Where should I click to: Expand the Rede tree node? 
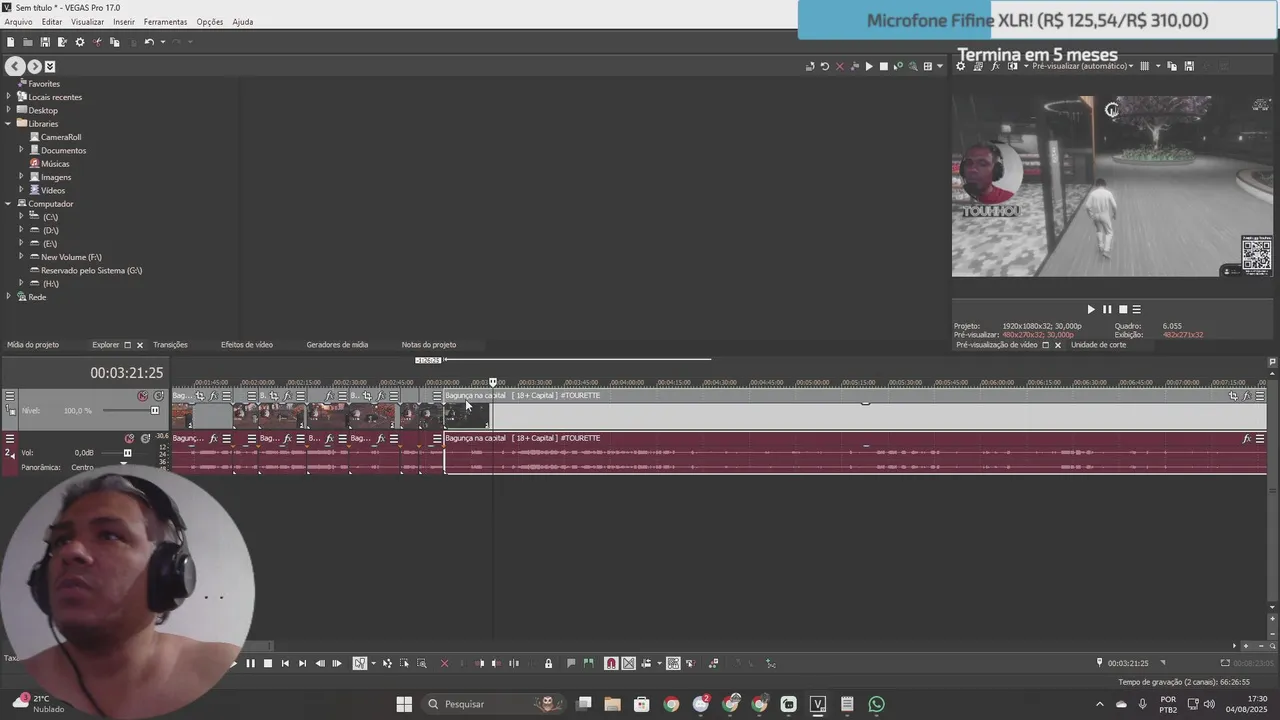(x=9, y=297)
